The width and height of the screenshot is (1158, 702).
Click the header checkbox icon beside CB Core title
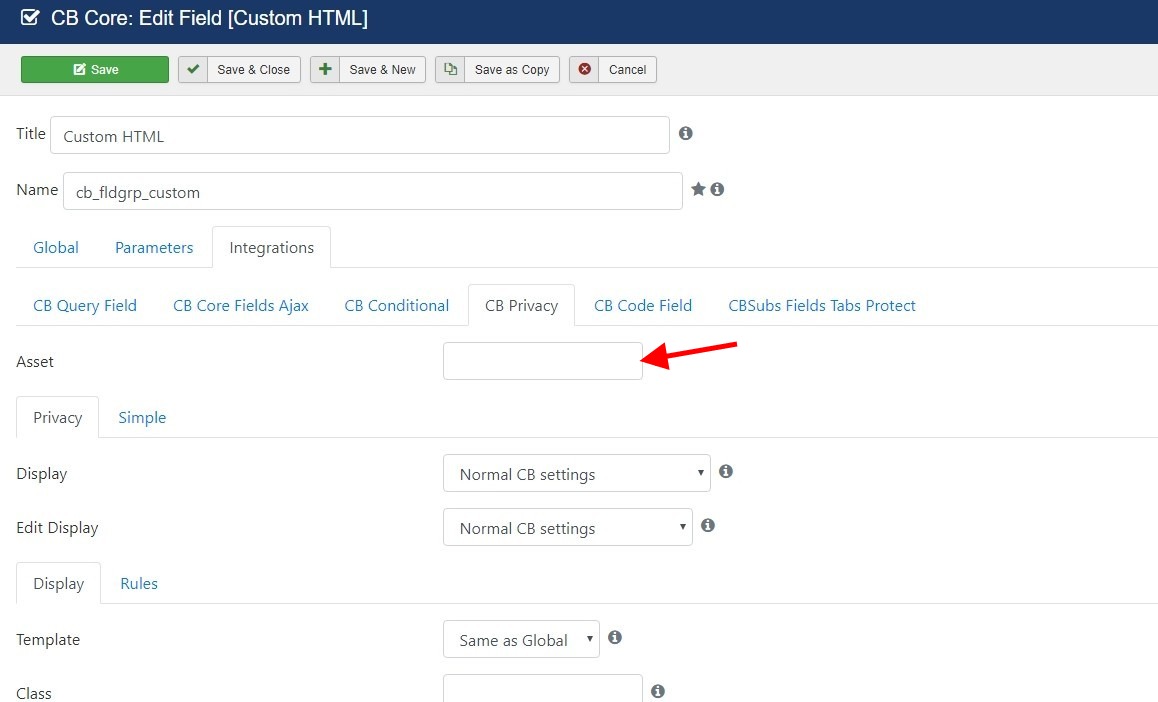pyautogui.click(x=30, y=17)
